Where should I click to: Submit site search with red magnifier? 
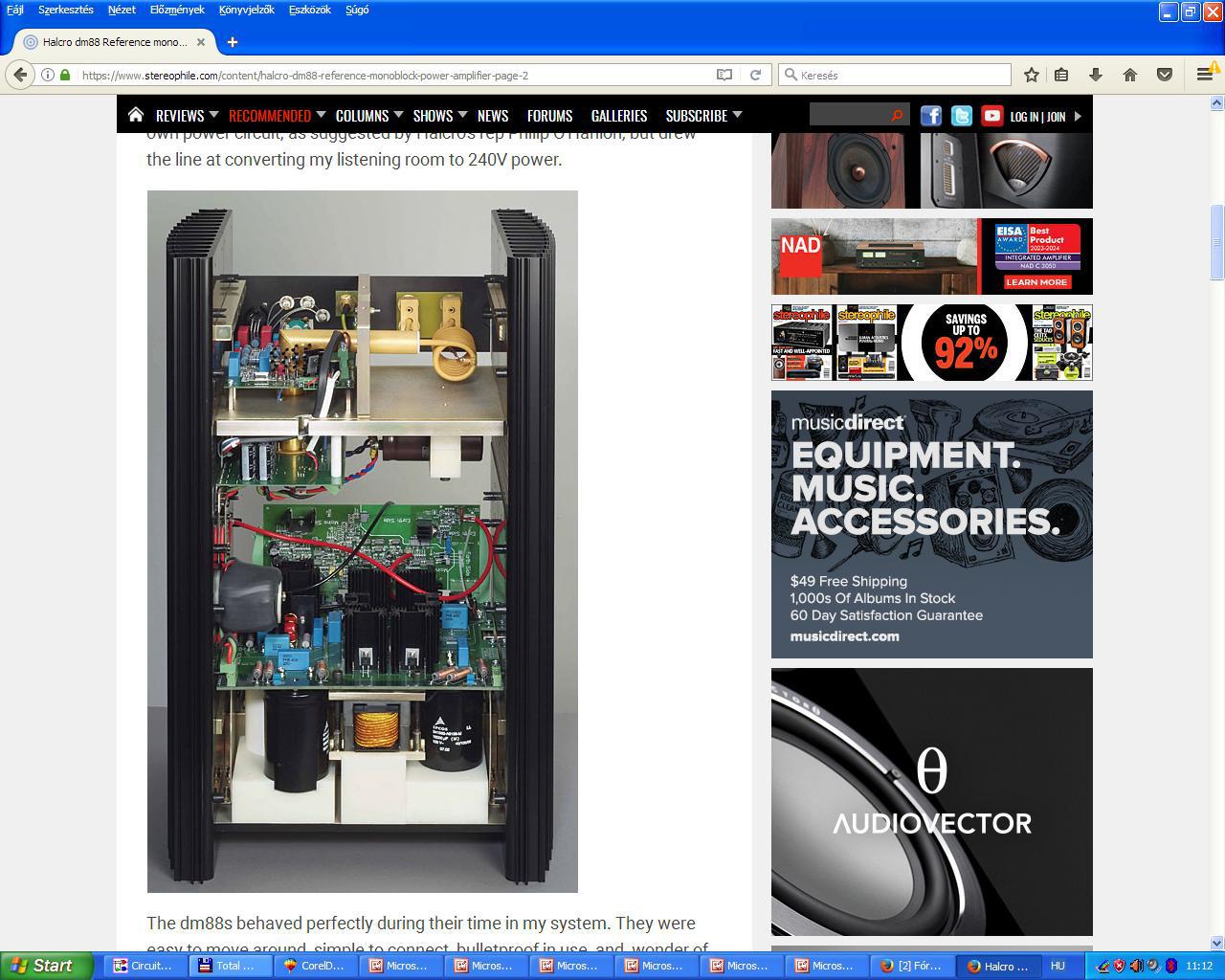pyautogui.click(x=897, y=116)
